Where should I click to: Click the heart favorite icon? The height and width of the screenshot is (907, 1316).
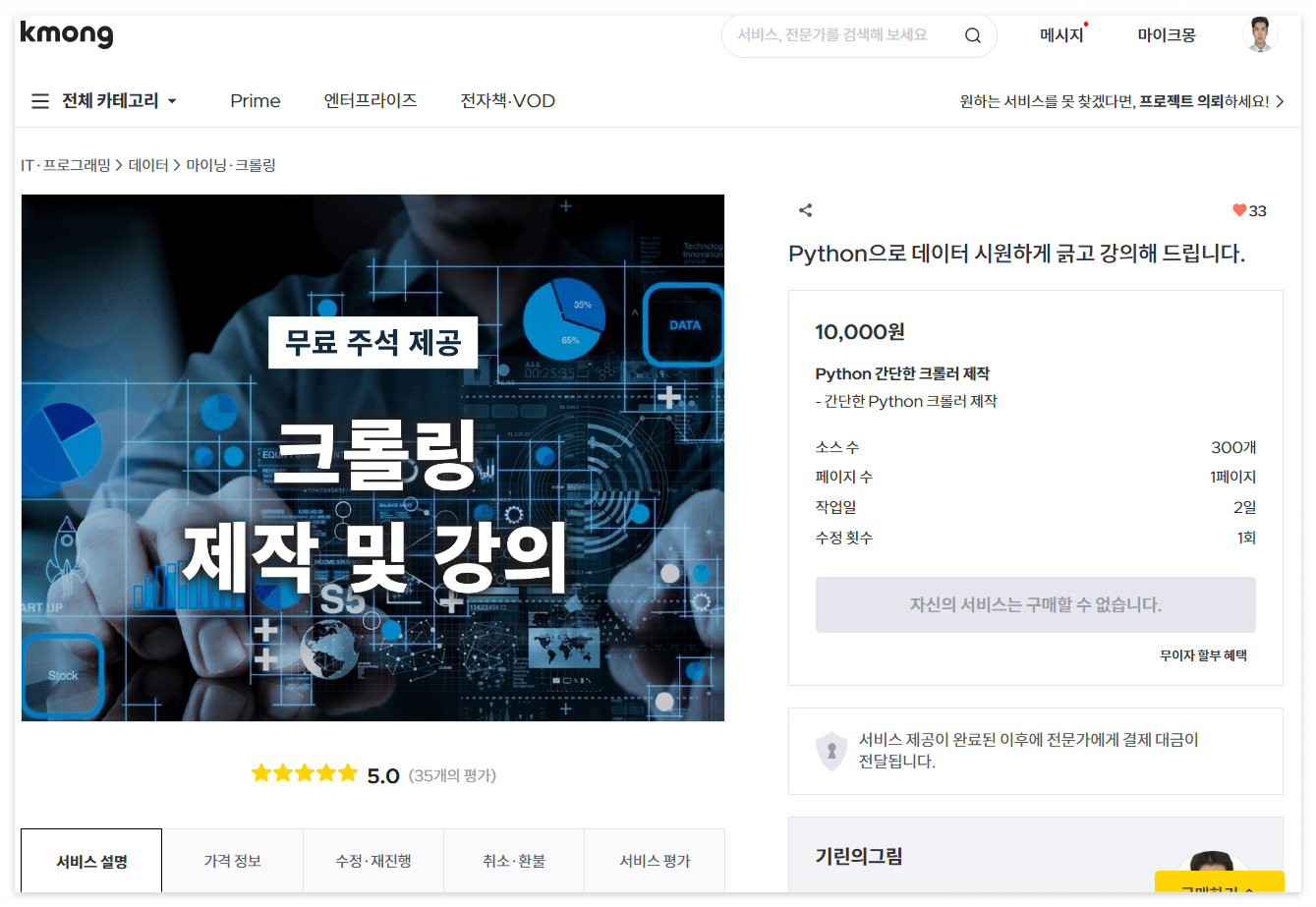[1239, 210]
